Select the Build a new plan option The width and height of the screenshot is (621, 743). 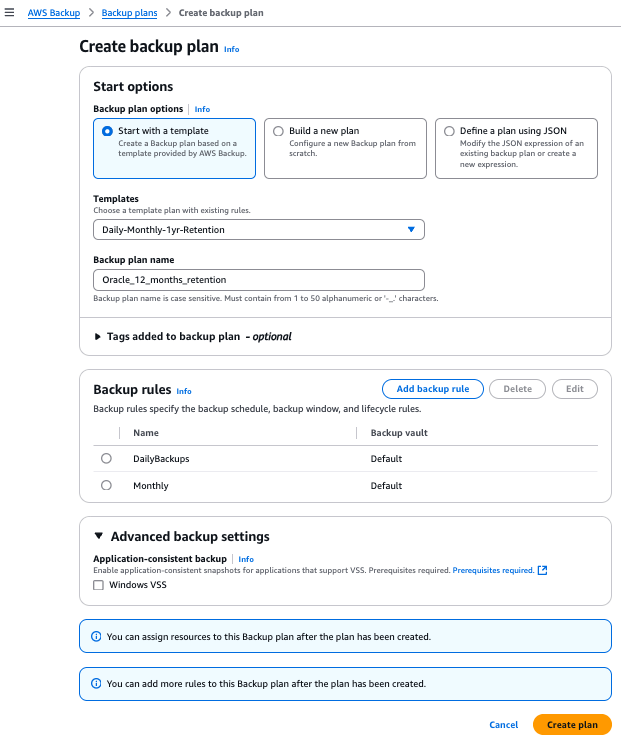pos(278,131)
